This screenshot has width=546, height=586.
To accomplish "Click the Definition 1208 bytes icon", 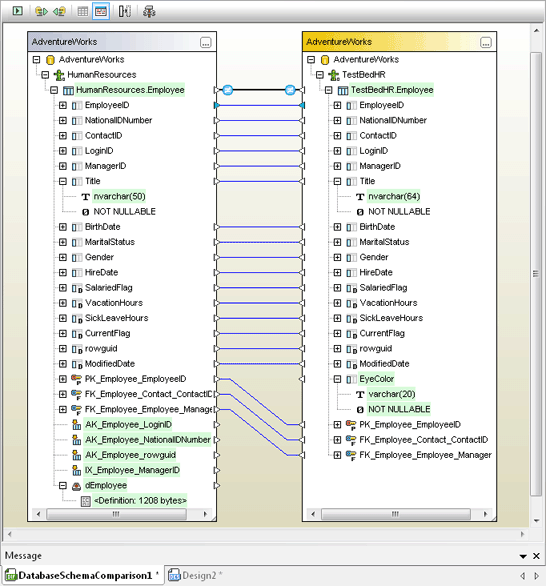I will tap(86, 501).
